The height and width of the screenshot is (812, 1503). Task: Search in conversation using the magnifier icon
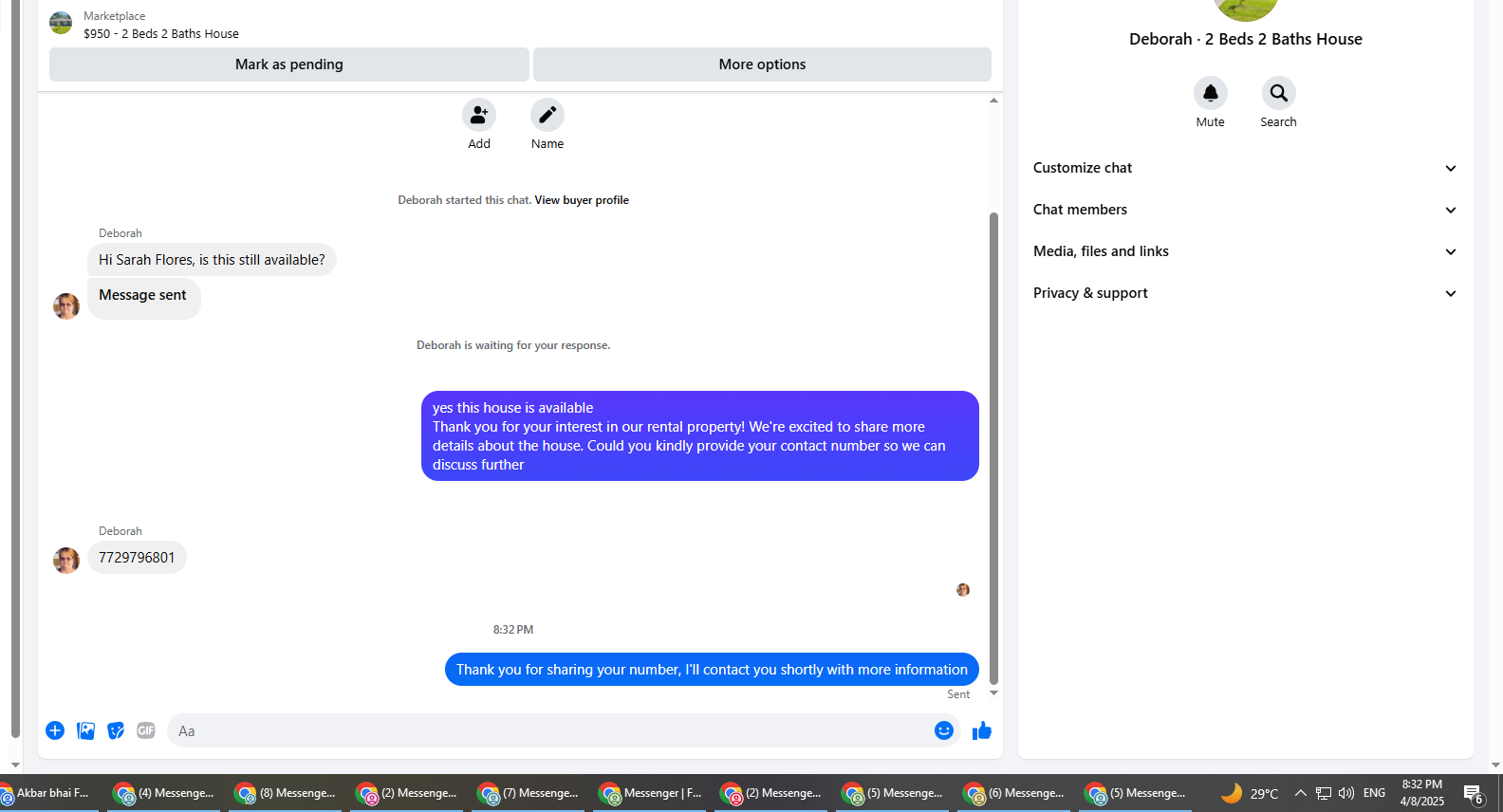click(x=1278, y=93)
